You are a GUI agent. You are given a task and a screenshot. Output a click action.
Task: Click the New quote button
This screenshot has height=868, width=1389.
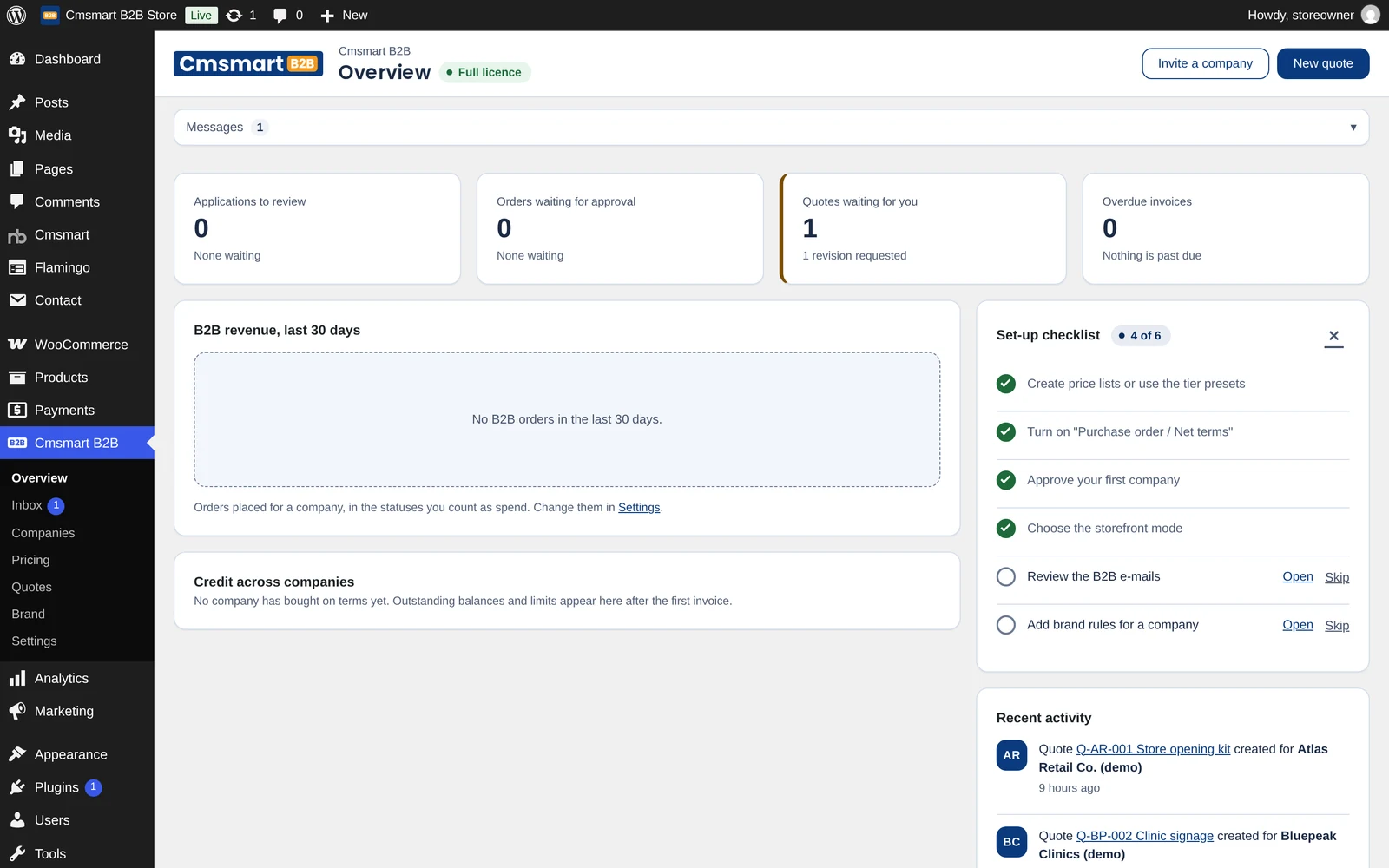coord(1323,63)
